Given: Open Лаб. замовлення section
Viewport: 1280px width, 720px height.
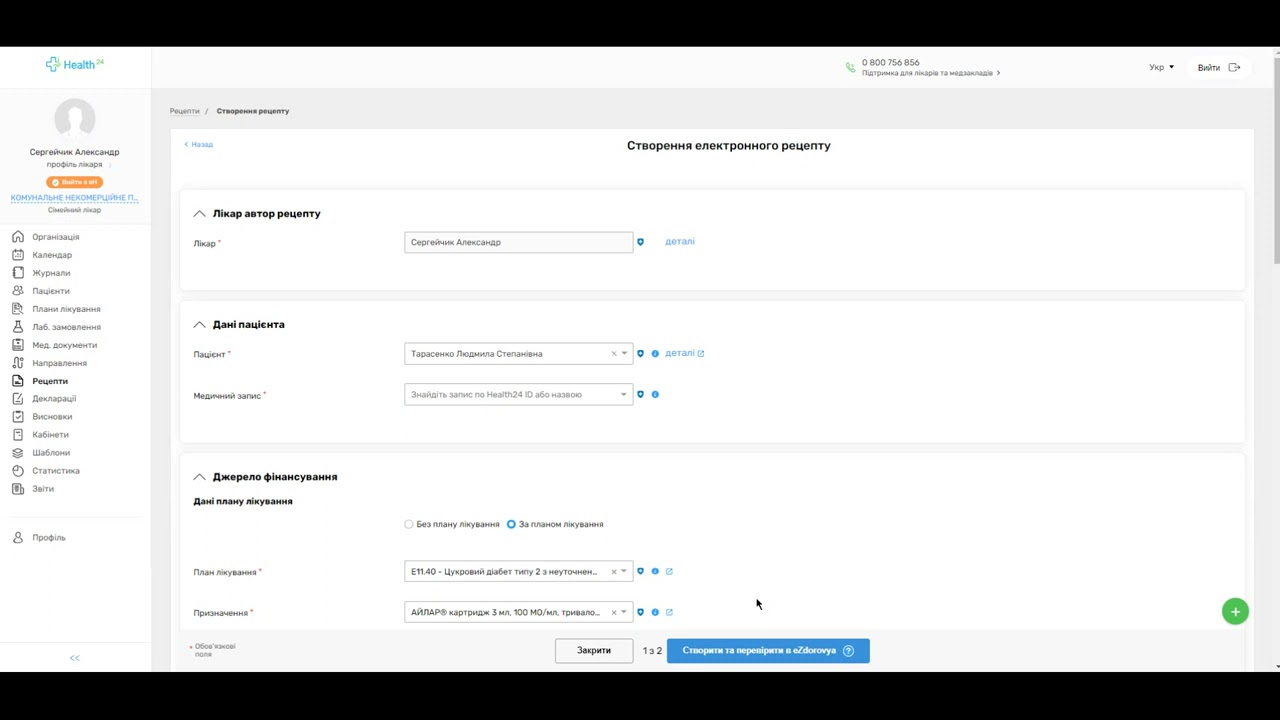Looking at the screenshot, I should coord(66,327).
